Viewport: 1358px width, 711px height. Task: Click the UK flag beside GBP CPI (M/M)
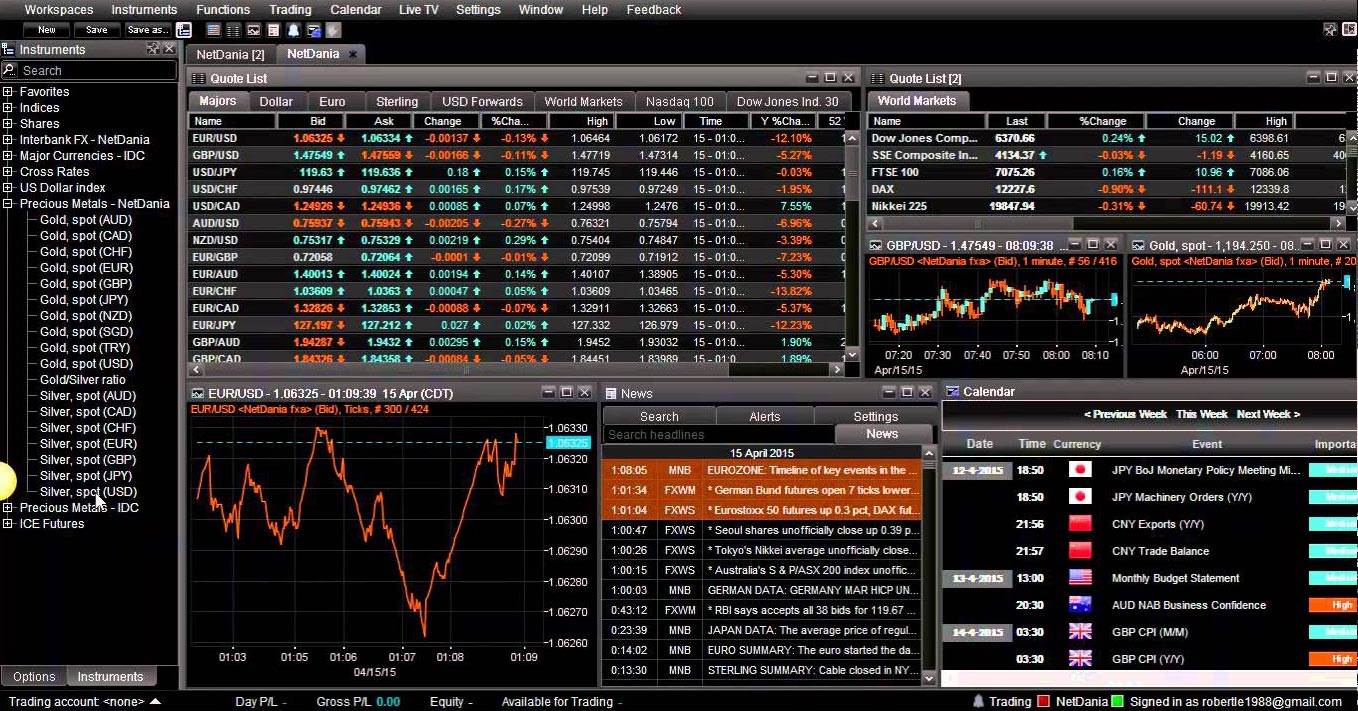(1080, 632)
